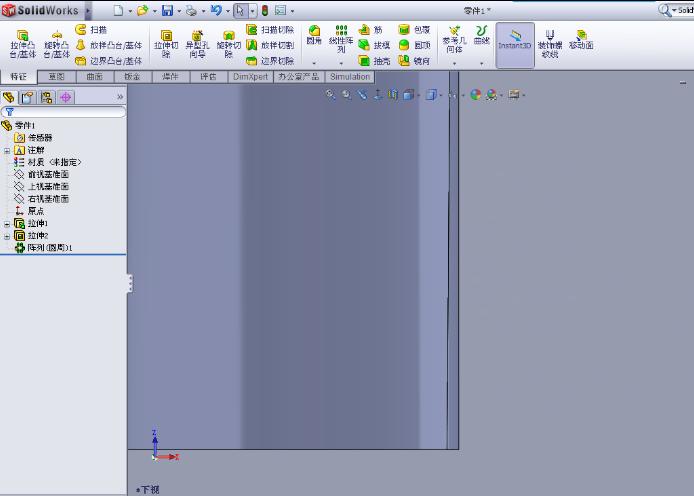Screen dimensions: 694x496
Task: Click the Undo arrow icon
Action: 216,11
